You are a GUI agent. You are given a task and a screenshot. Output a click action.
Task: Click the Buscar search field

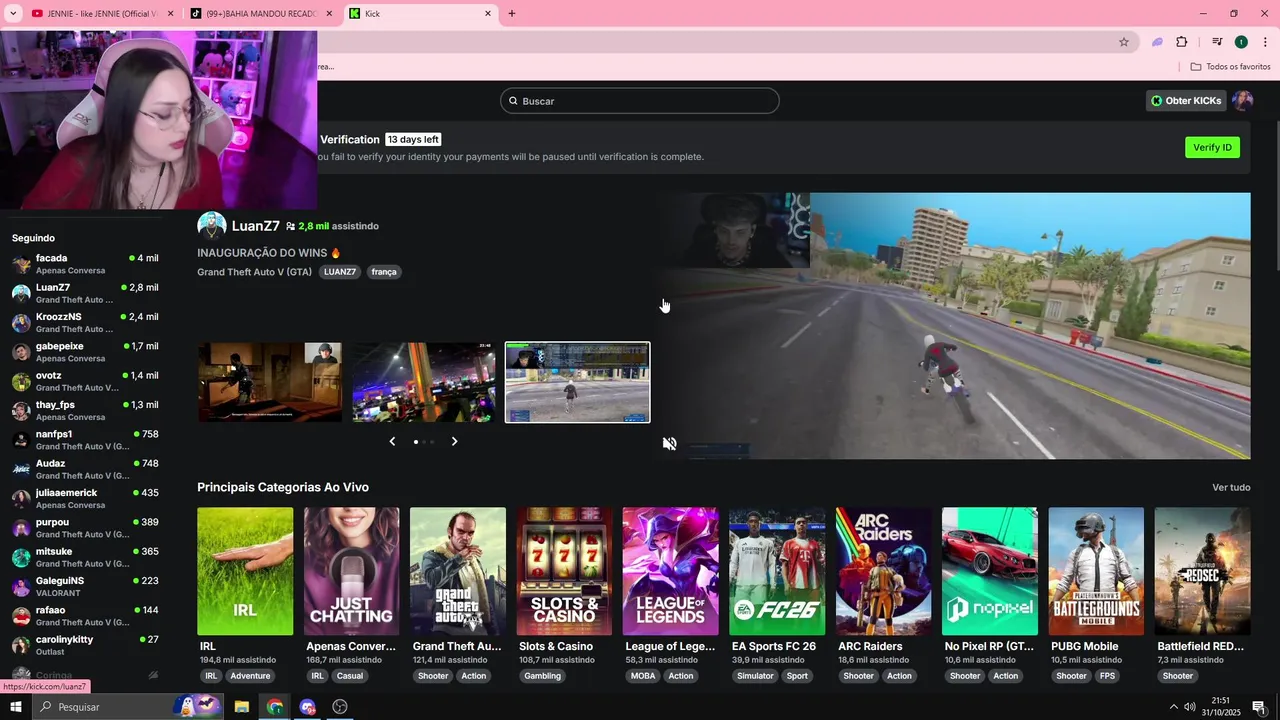tap(640, 101)
